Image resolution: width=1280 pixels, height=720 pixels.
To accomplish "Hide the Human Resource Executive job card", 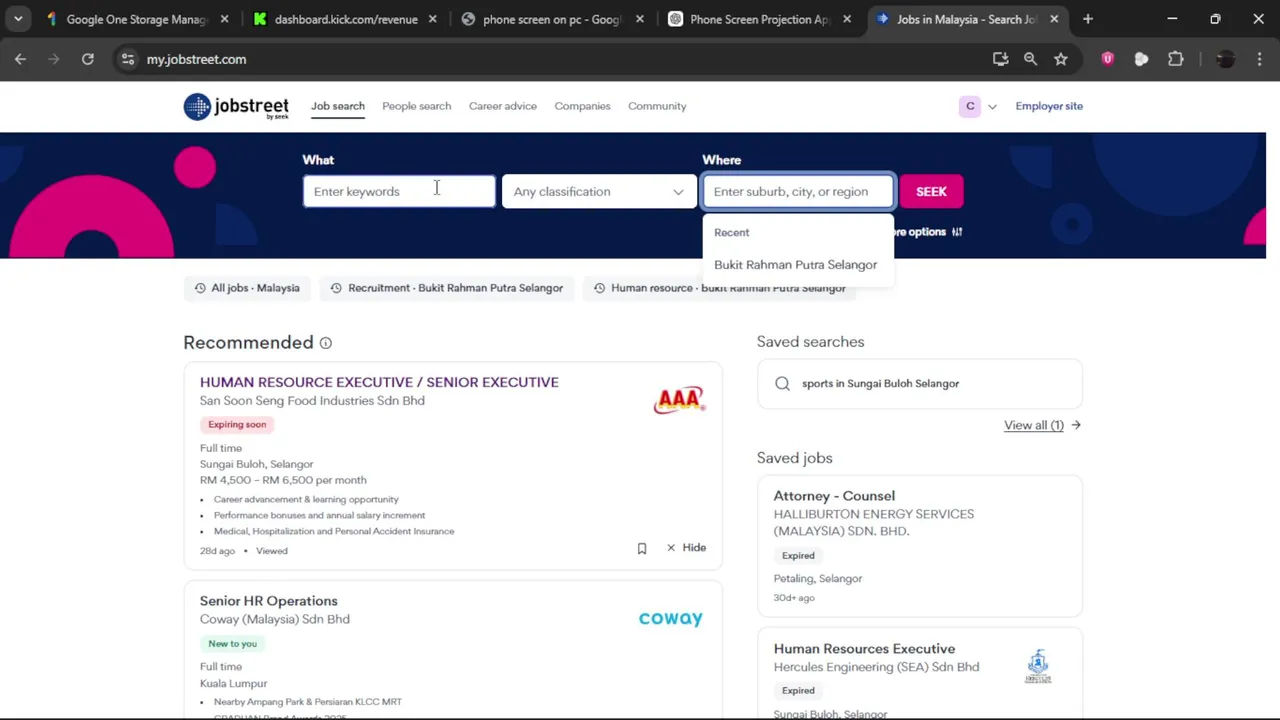I will (x=686, y=548).
